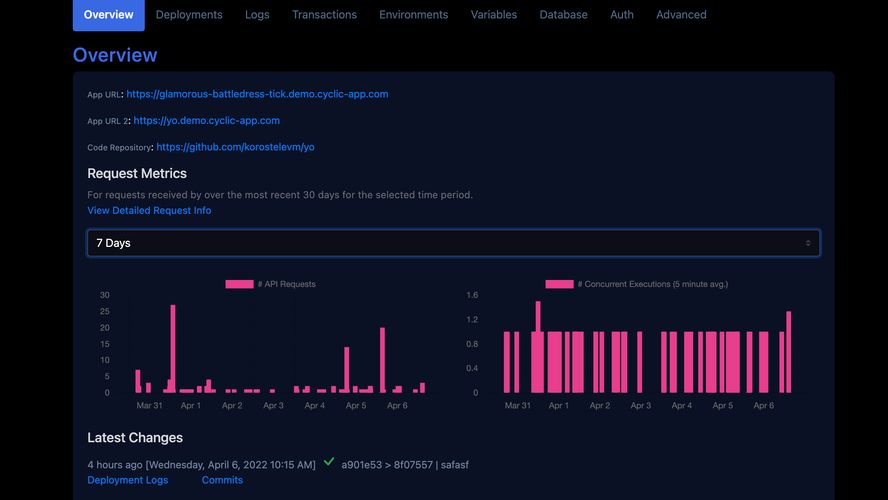Switch to the Variables tab

[494, 15]
